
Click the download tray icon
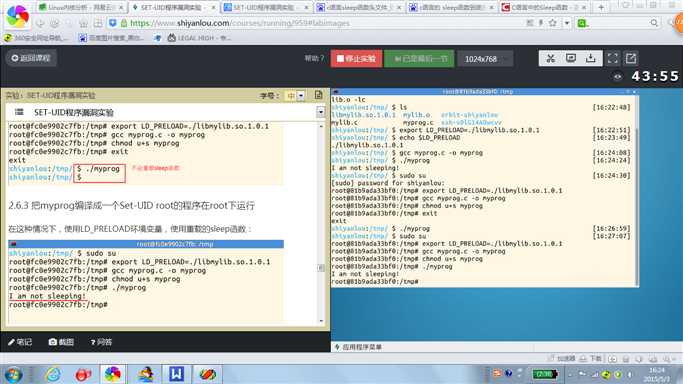(x=591, y=58)
